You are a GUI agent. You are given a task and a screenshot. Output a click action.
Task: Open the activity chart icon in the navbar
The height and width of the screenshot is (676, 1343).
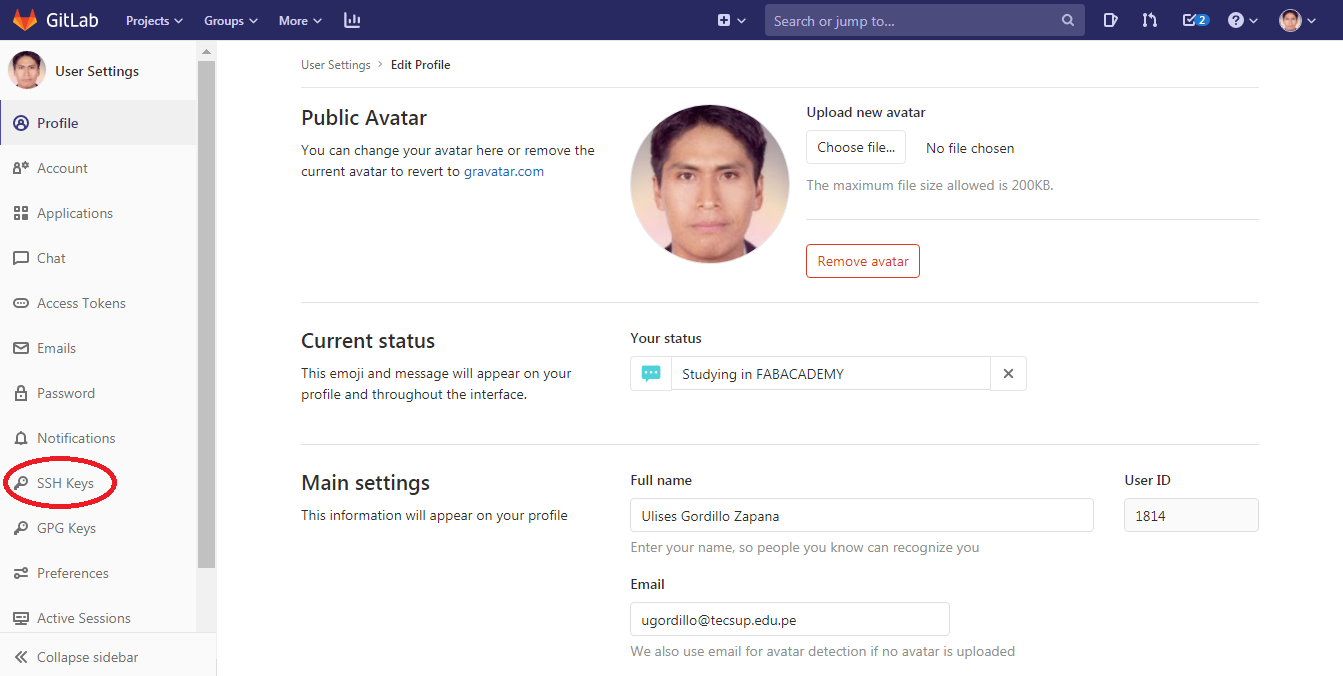[351, 20]
